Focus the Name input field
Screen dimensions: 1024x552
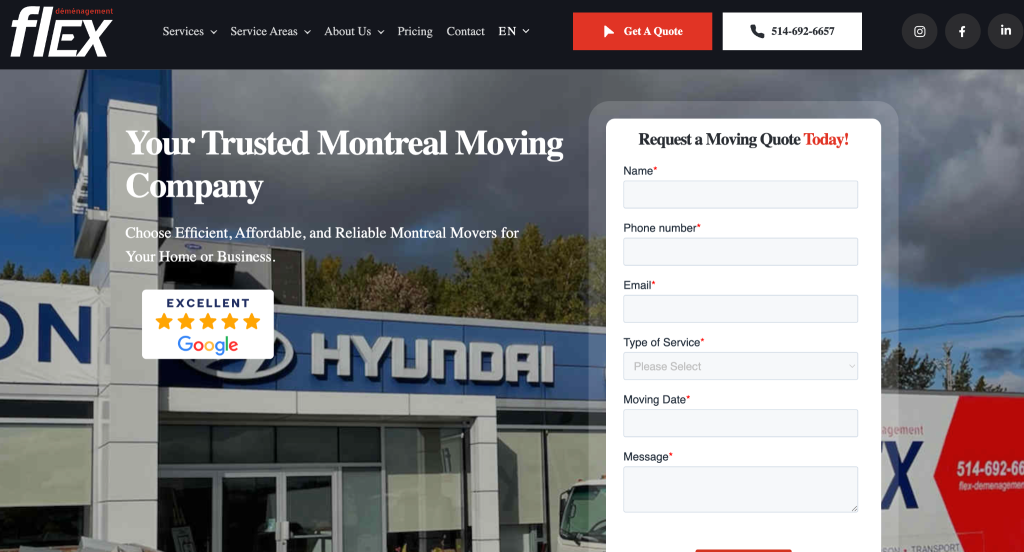click(x=741, y=195)
